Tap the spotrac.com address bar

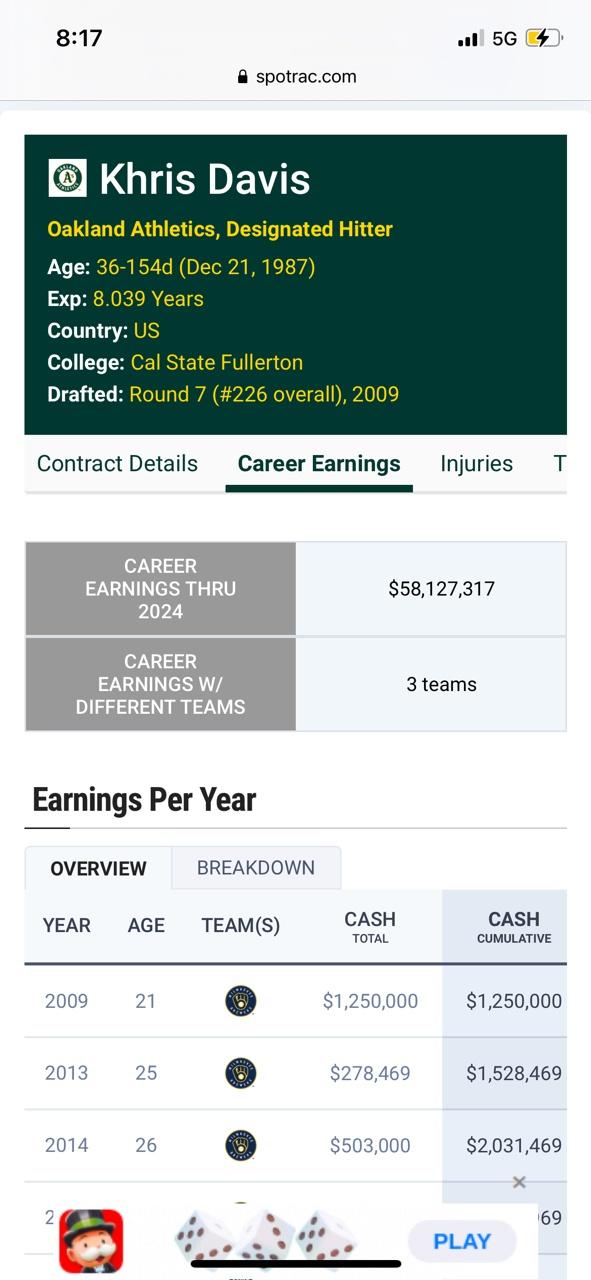click(296, 77)
